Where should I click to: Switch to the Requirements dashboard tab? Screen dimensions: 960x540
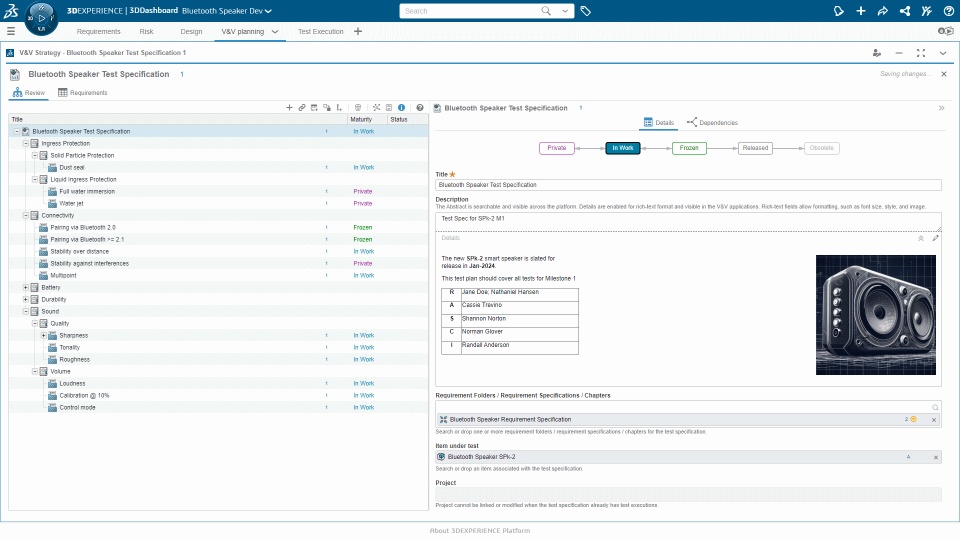(x=99, y=32)
